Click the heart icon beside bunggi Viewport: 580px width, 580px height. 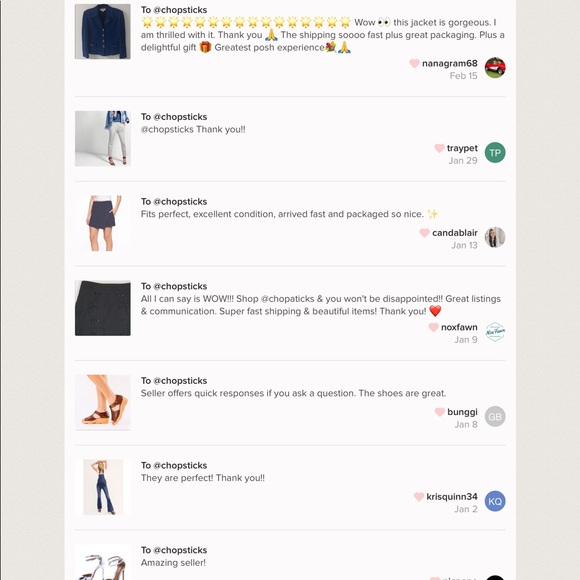439,412
